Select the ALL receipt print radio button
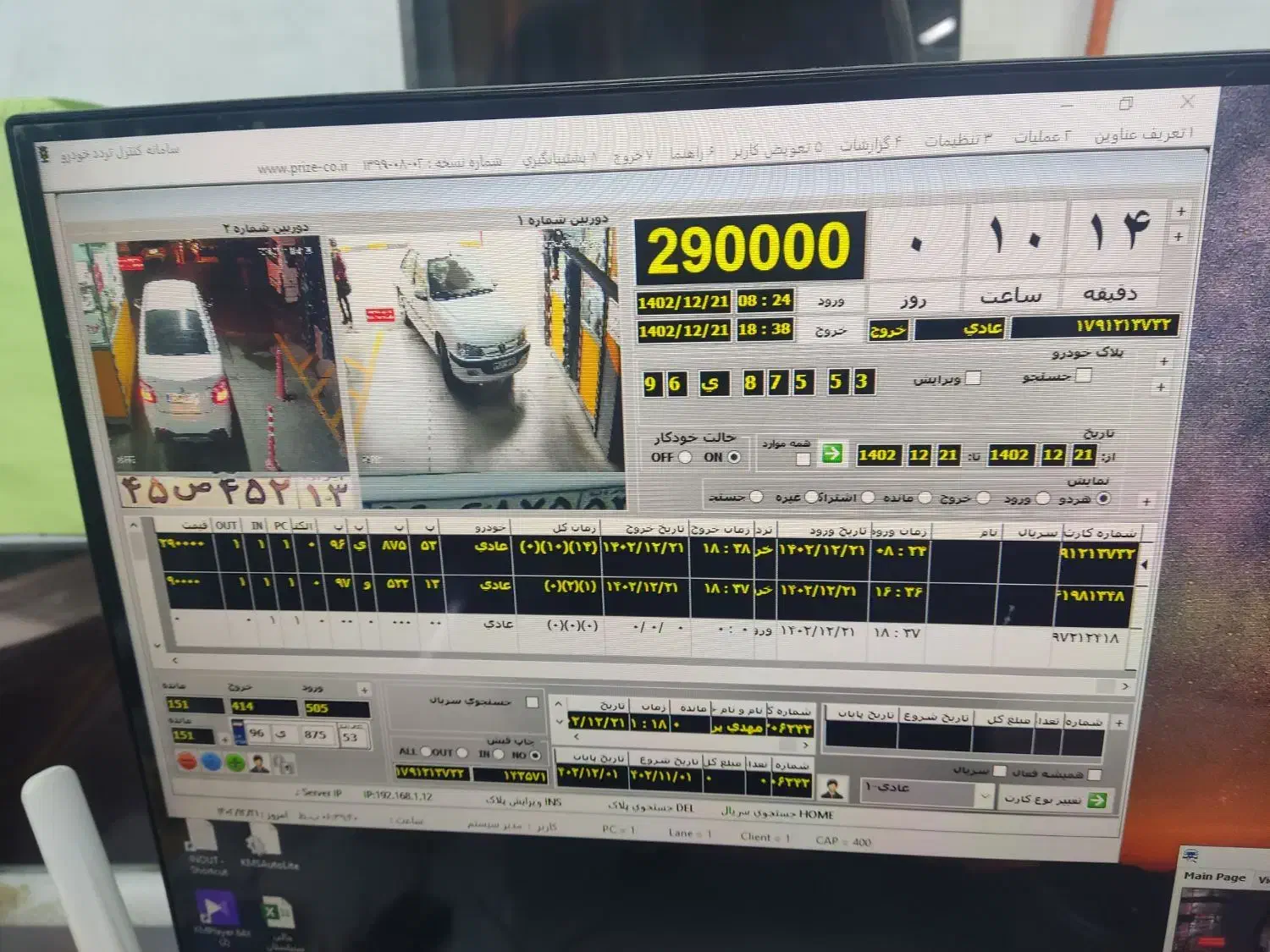 (x=427, y=751)
